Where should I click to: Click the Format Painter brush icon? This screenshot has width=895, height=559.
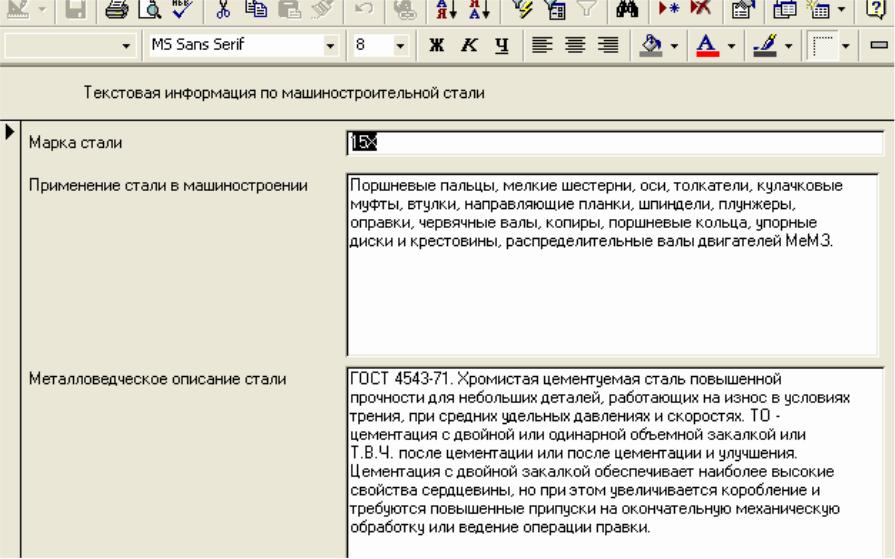tap(322, 9)
